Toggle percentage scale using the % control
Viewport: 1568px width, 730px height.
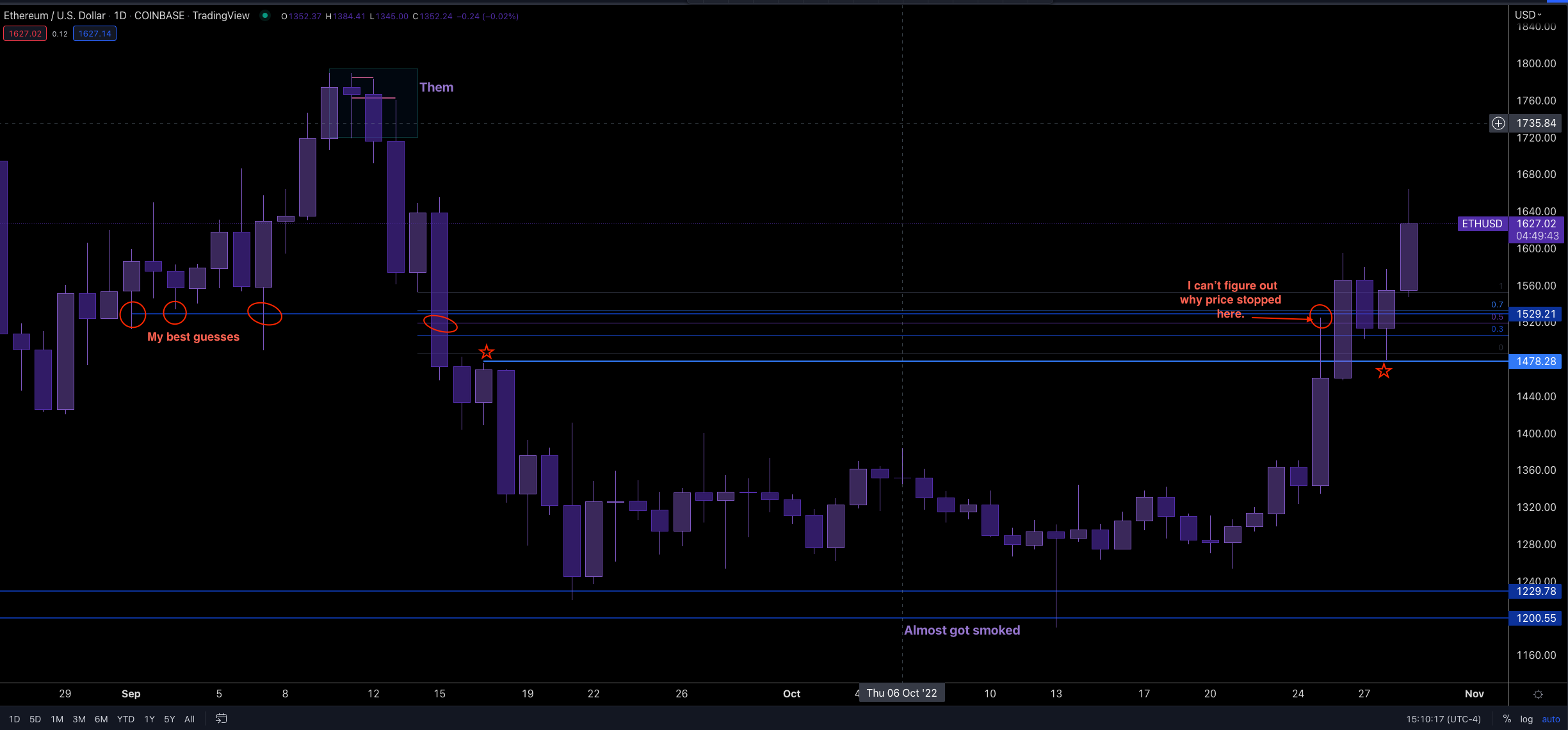[1506, 718]
